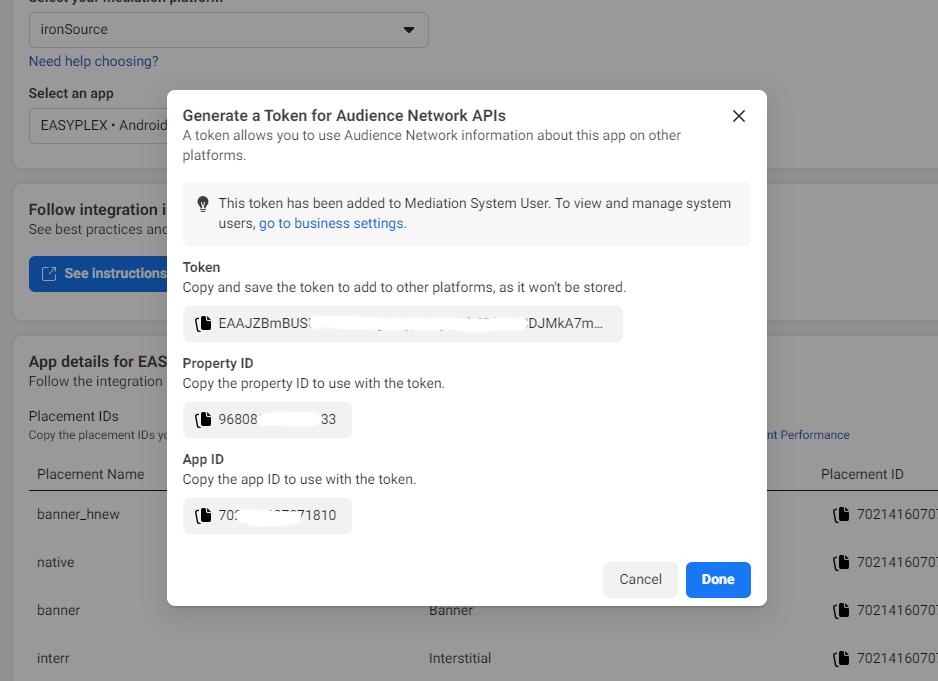Copy placement ID in the banner row
938x681 pixels.
(841, 611)
